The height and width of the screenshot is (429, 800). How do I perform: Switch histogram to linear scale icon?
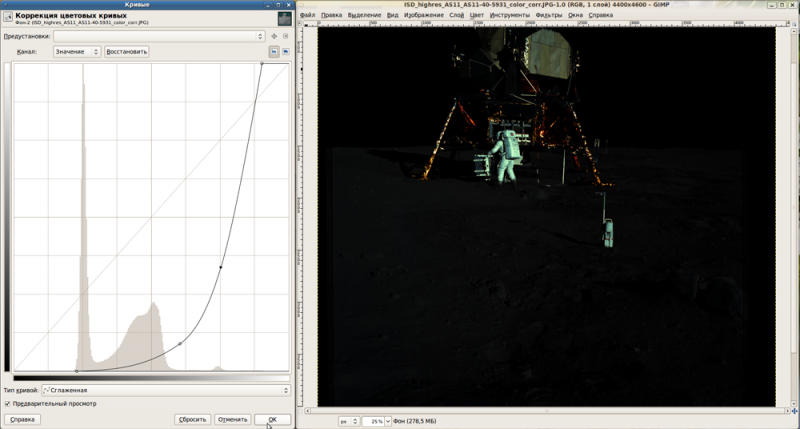tap(274, 51)
